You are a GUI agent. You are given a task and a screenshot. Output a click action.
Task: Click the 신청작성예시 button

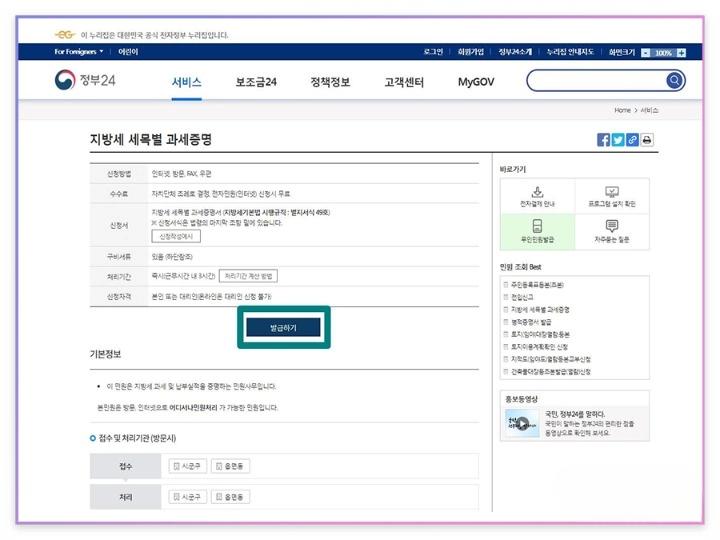pos(176,236)
